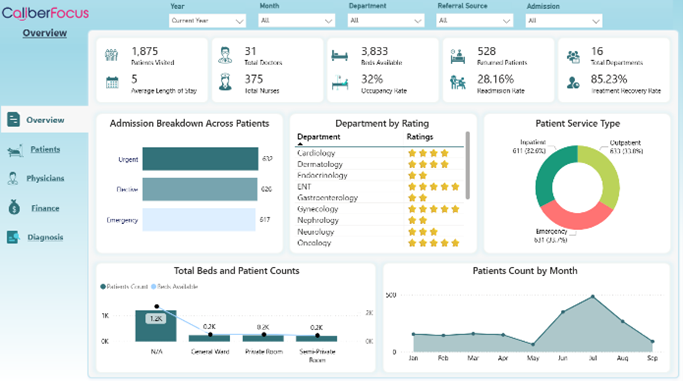This screenshot has width=683, height=381.
Task: Select the Elective admission bar
Action: point(200,189)
